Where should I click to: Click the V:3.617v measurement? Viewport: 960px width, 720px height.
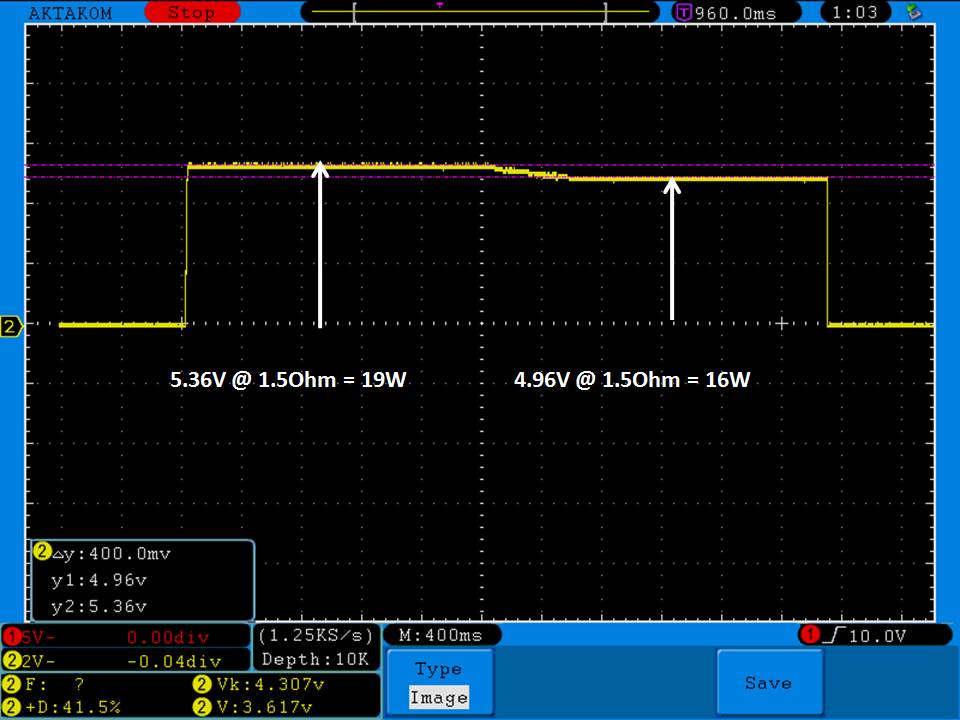coord(253,707)
